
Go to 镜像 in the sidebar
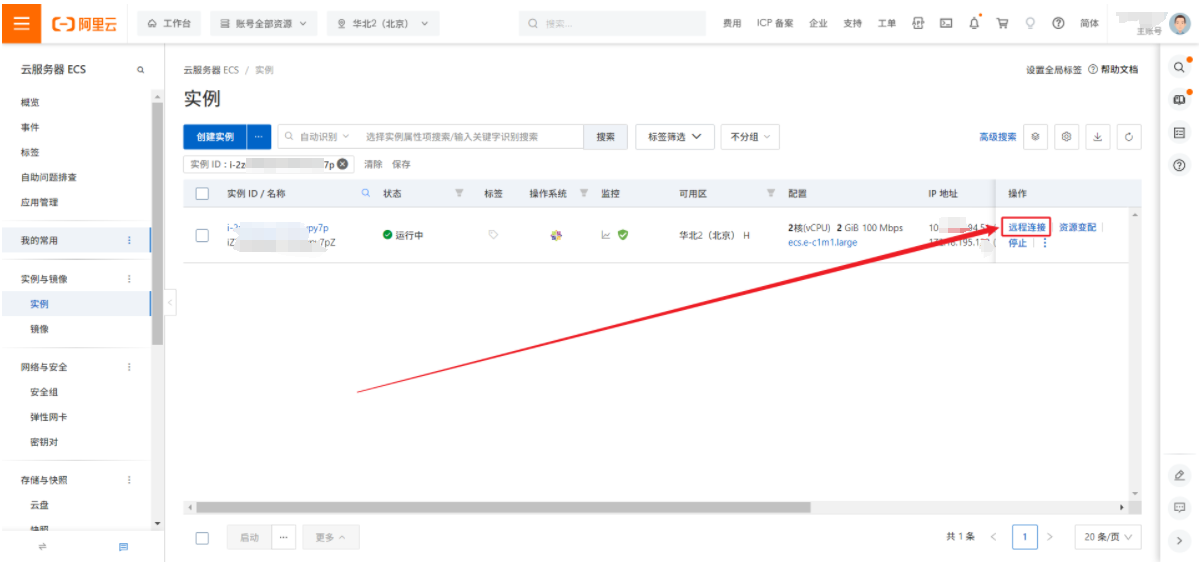click(39, 329)
